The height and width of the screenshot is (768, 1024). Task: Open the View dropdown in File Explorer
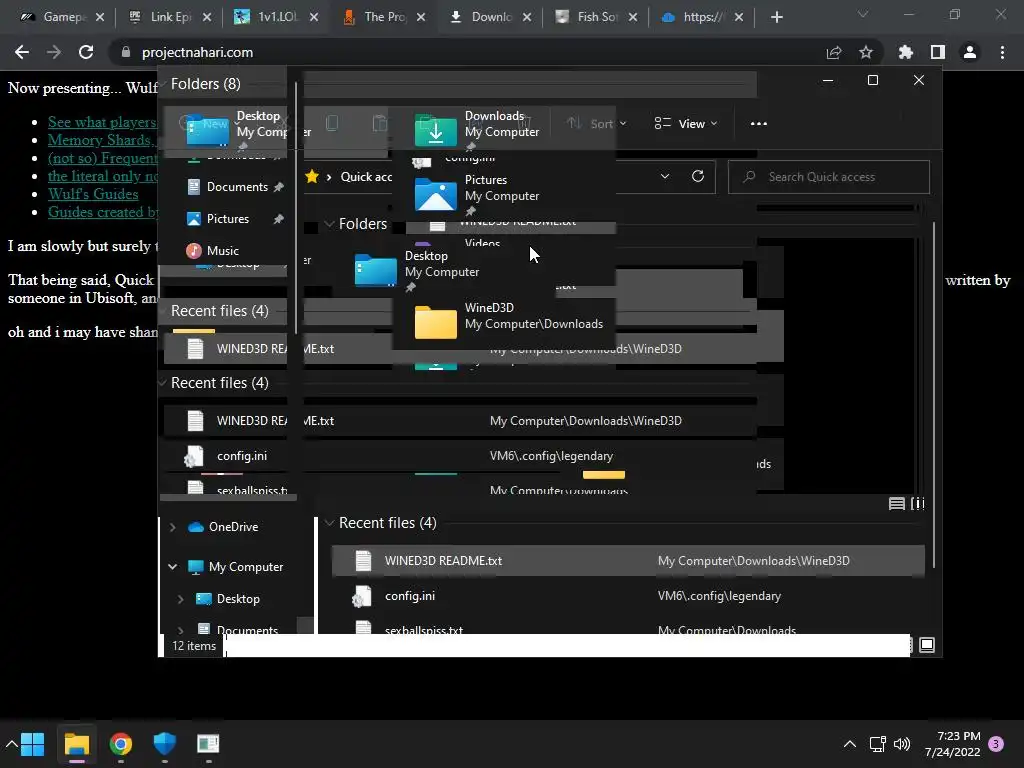(x=686, y=123)
